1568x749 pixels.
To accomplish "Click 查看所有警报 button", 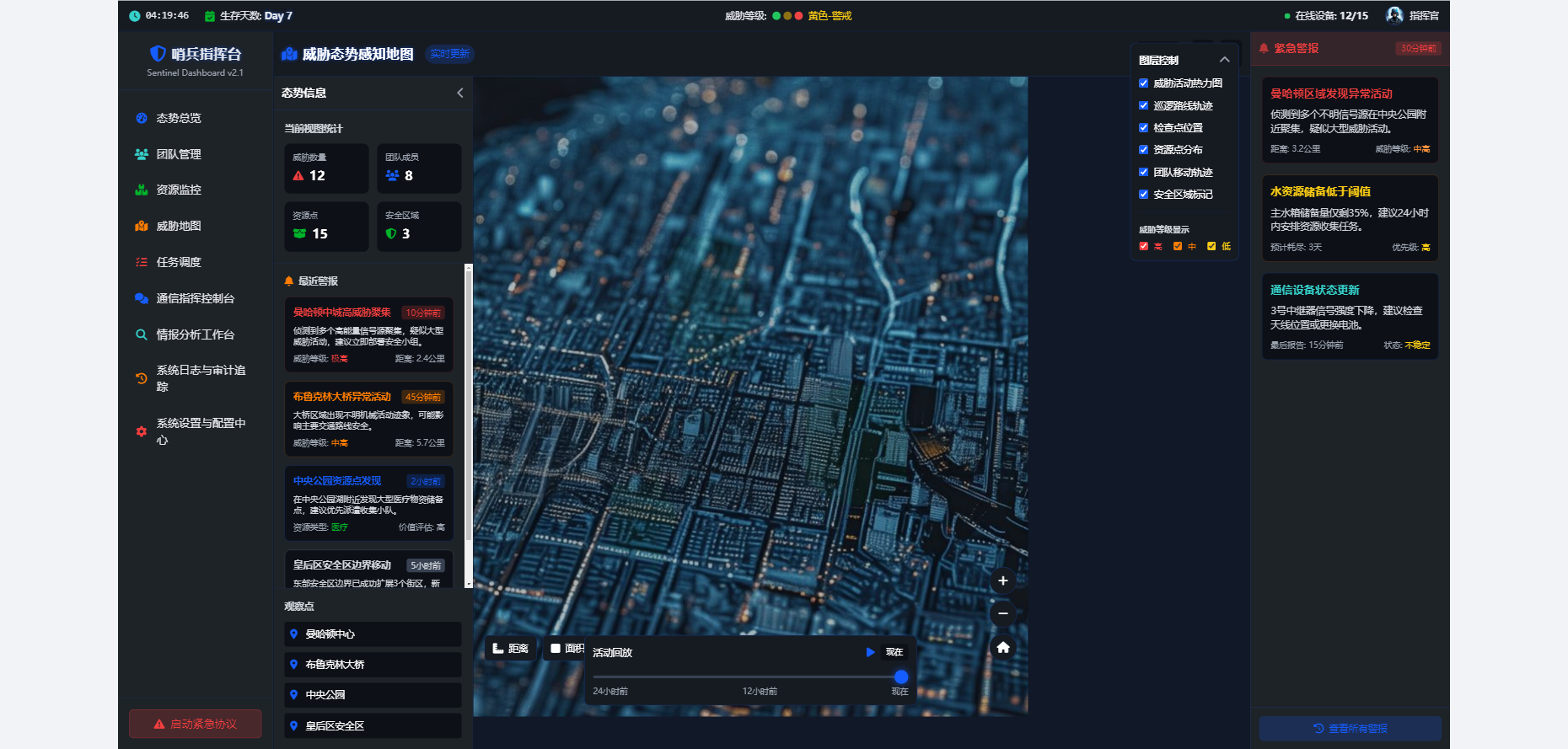I will tap(1351, 729).
